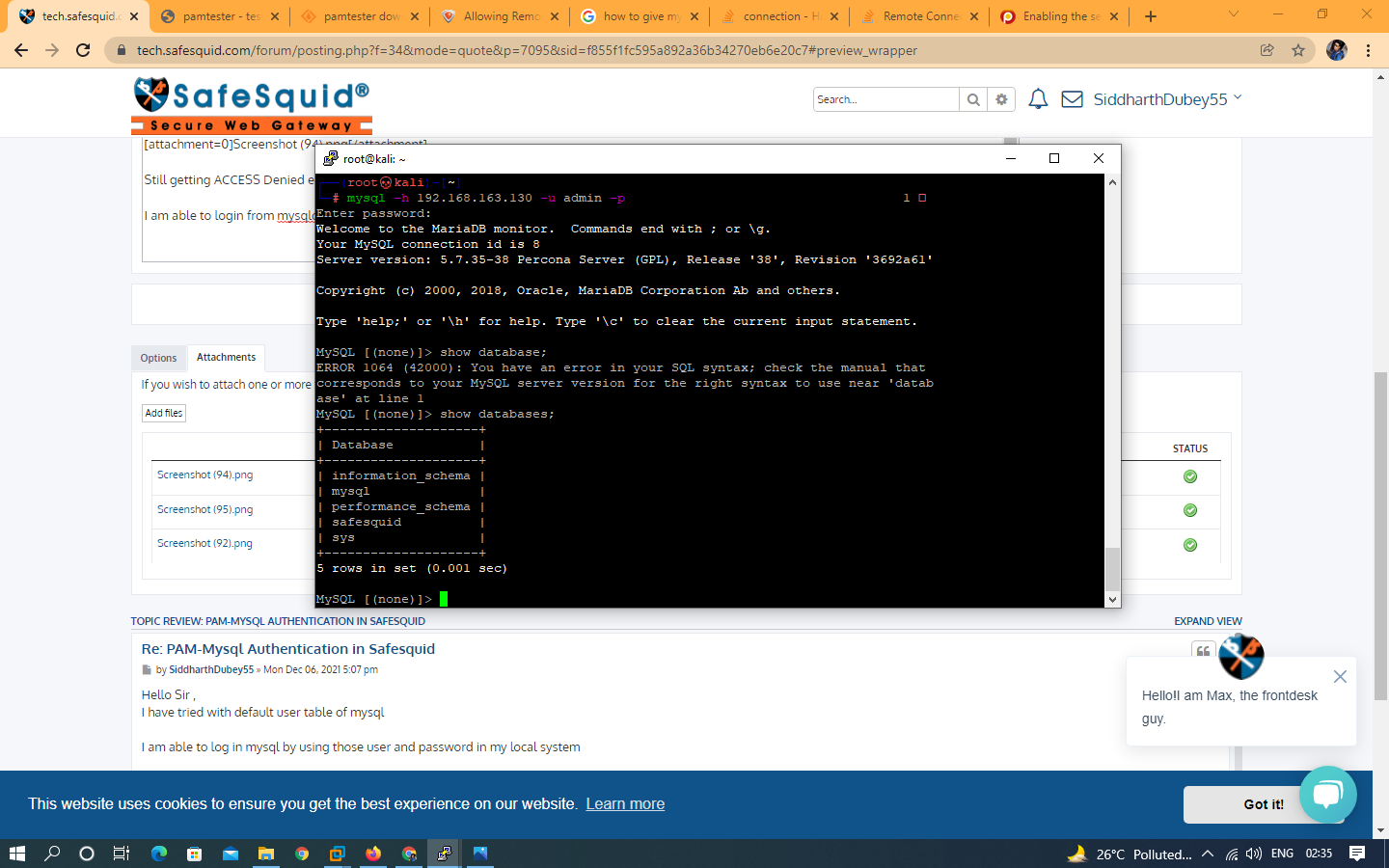1389x868 pixels.
Task: Reload the current page
Action: tap(83, 50)
